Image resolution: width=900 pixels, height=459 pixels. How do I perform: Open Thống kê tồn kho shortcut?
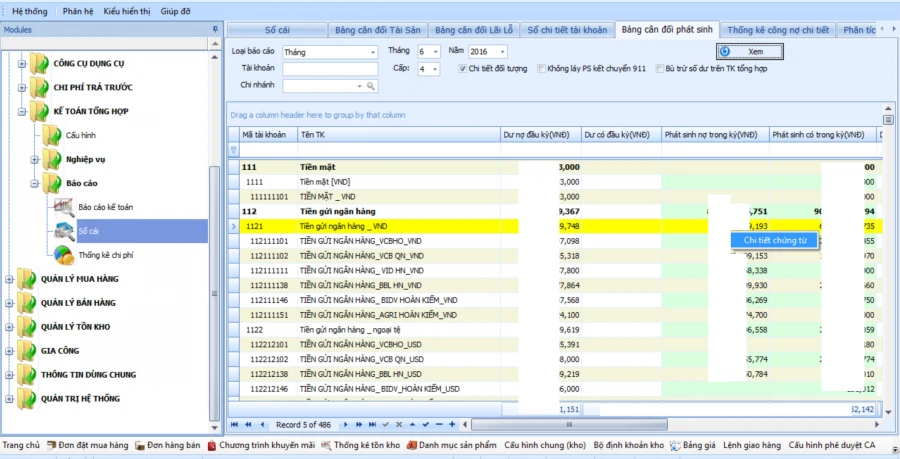tap(360, 445)
